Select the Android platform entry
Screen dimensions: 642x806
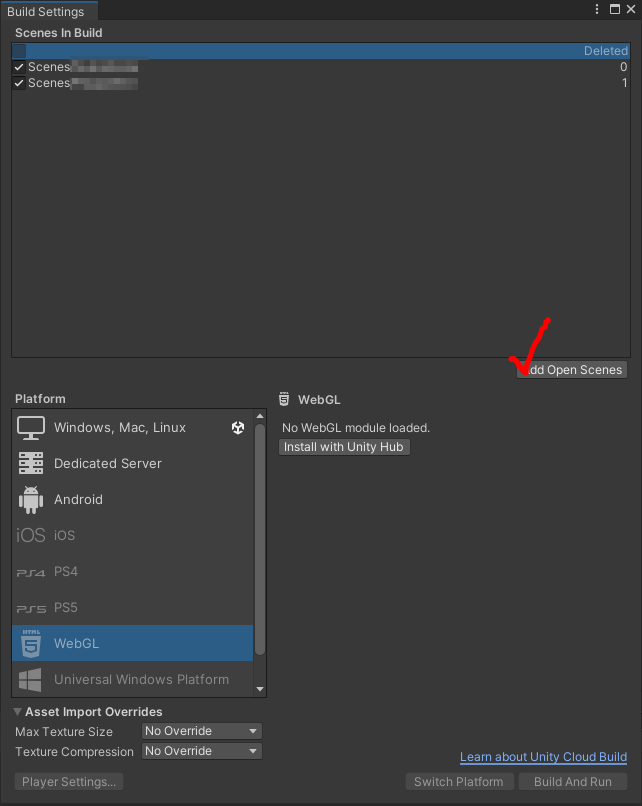point(133,500)
